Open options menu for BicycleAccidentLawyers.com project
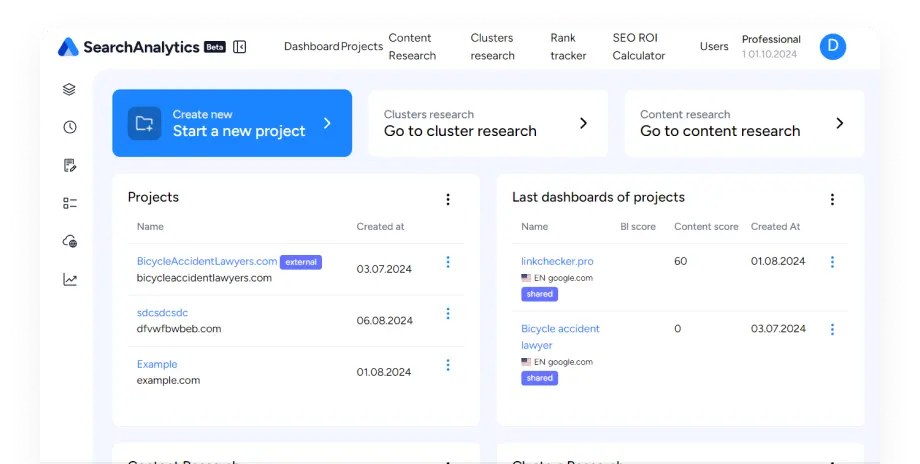The image size is (920, 464). (448, 262)
